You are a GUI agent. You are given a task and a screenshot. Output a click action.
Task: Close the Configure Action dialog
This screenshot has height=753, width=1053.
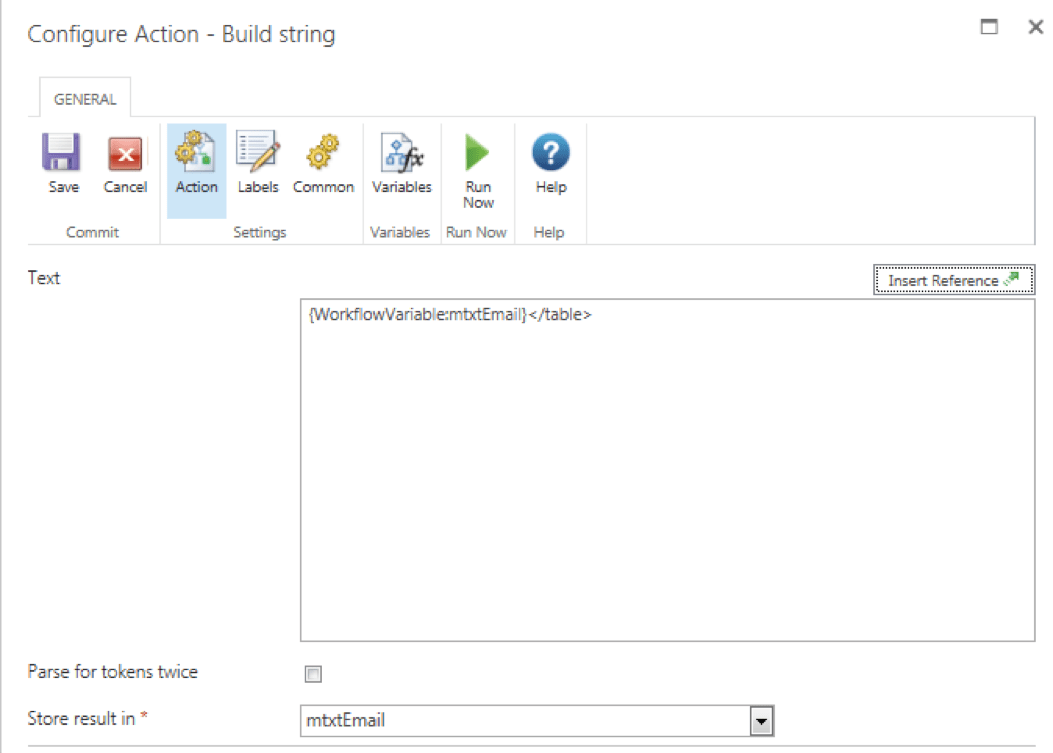pyautogui.click(x=1036, y=27)
